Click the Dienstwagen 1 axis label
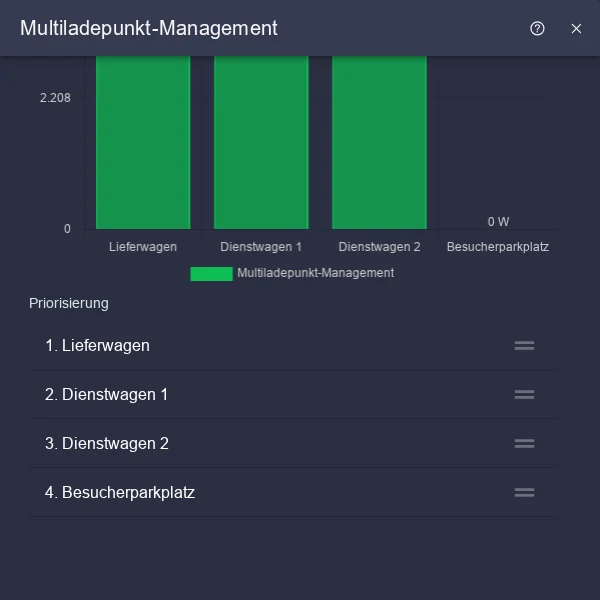Viewport: 600px width, 600px height. point(261,247)
